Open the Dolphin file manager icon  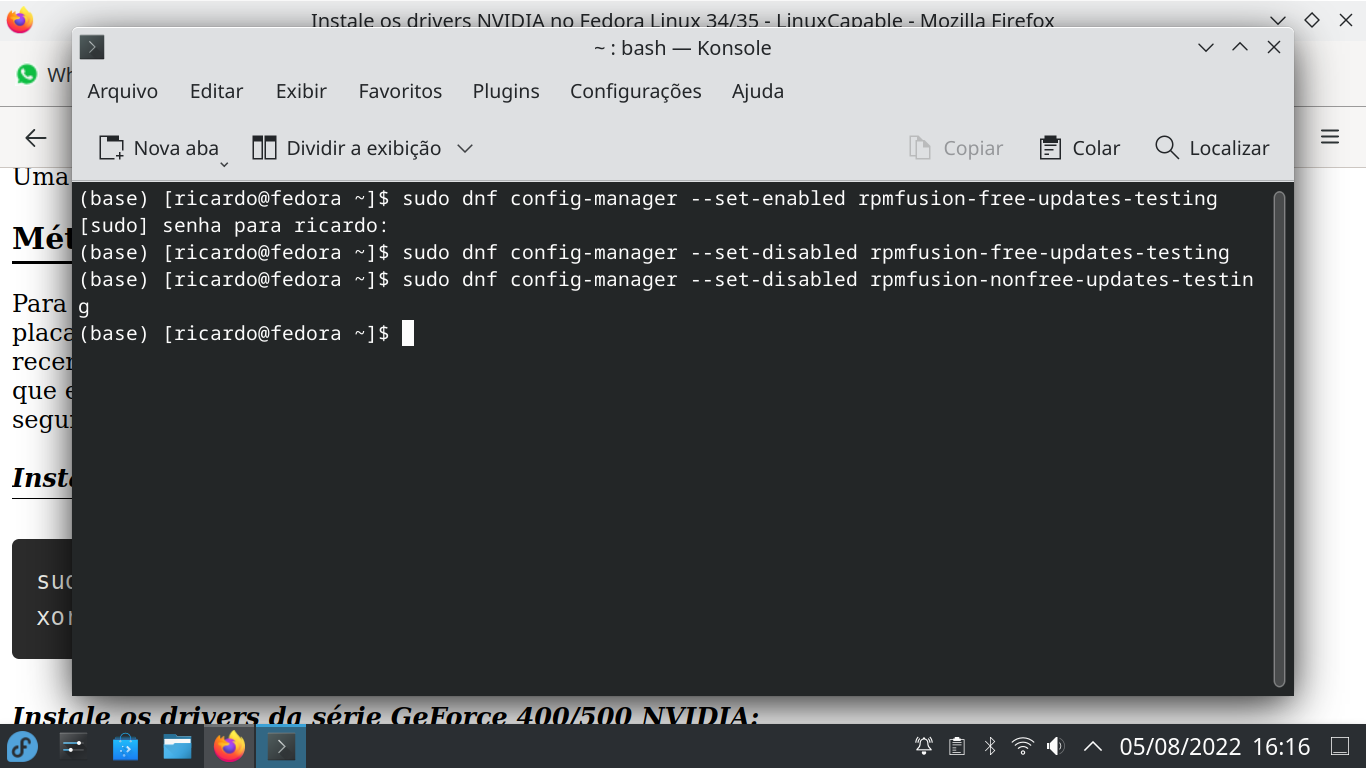[177, 746]
